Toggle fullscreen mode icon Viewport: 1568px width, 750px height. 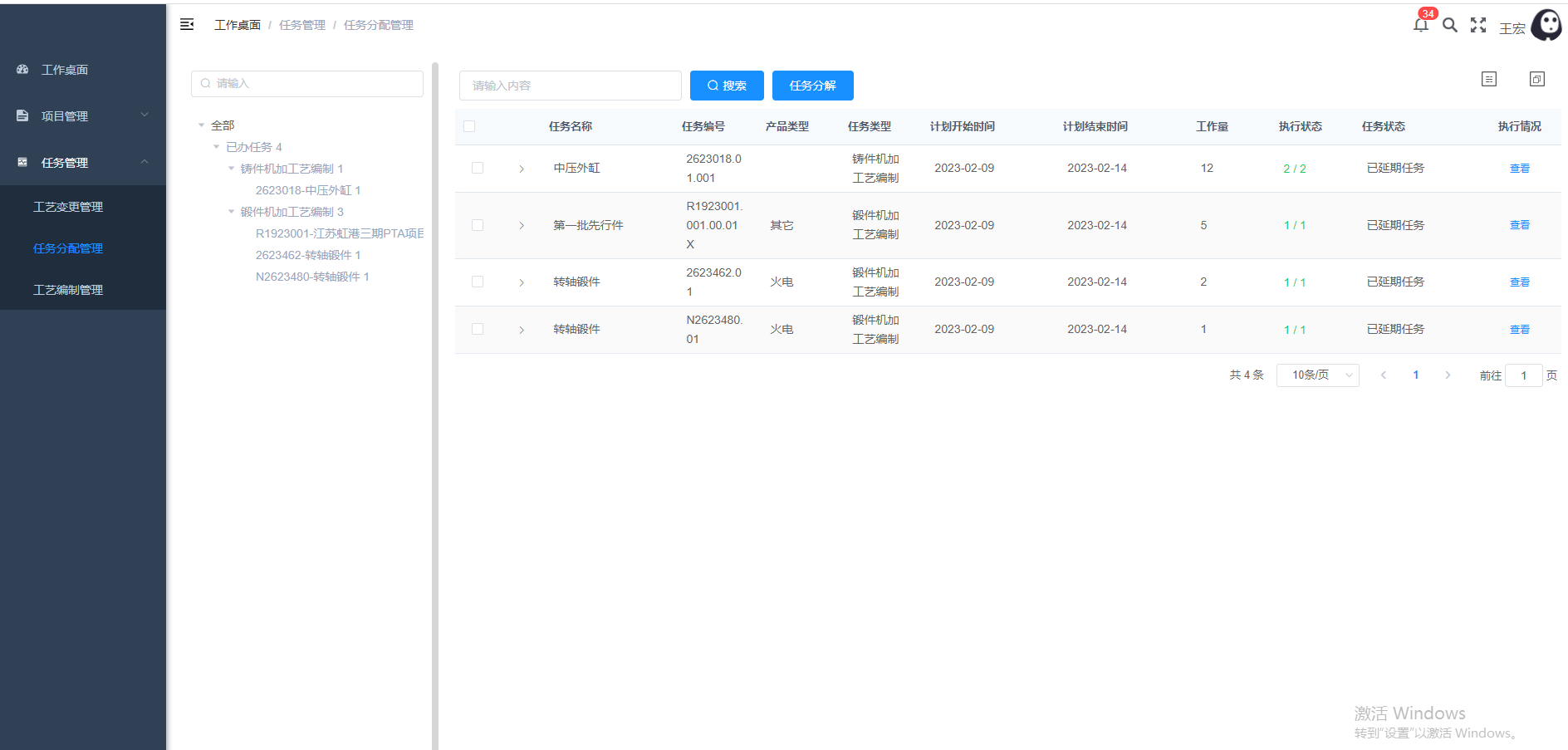(1478, 25)
